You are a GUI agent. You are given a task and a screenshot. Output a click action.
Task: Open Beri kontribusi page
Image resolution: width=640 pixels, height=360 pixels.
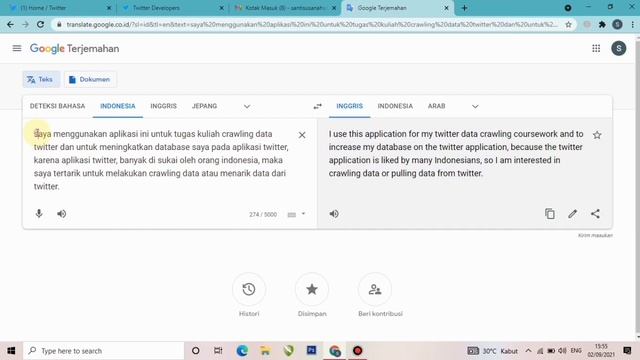pos(375,289)
